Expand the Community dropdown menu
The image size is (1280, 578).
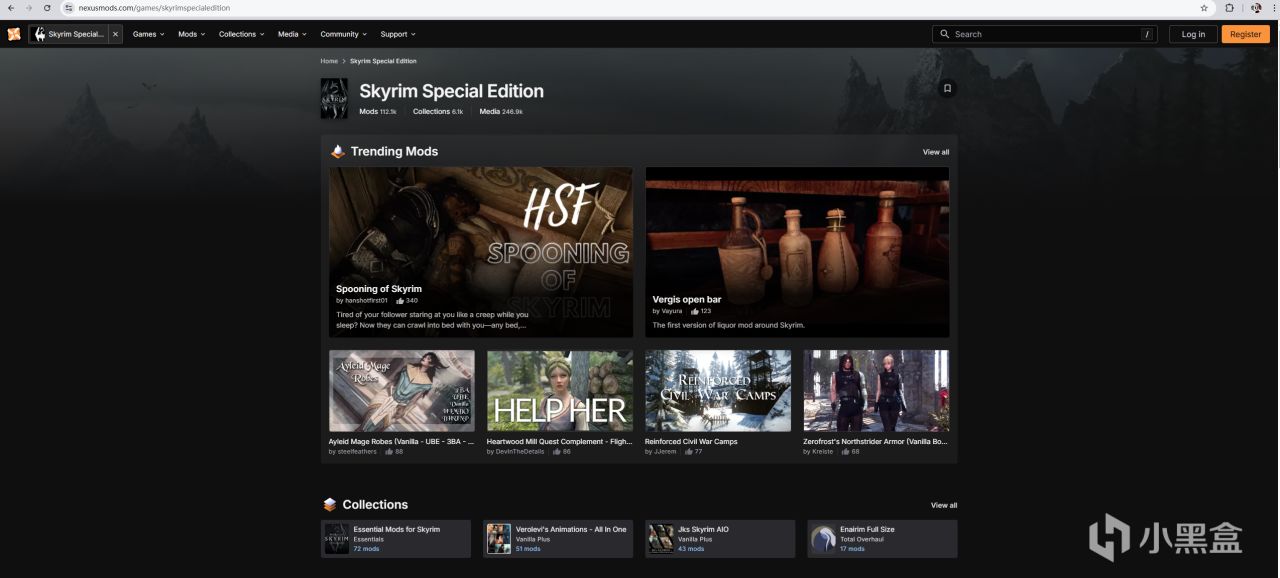(x=344, y=34)
